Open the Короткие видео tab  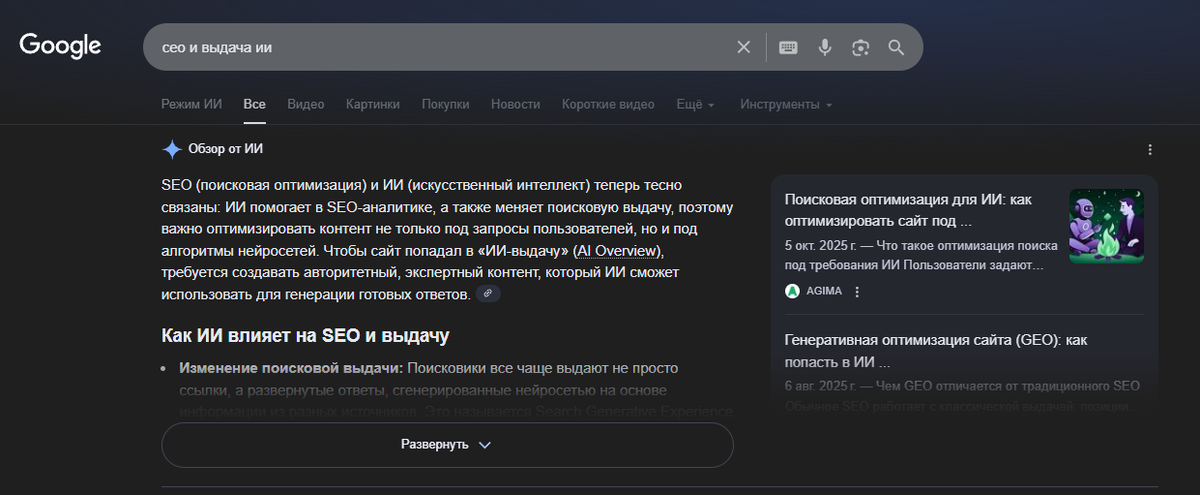[x=608, y=104]
